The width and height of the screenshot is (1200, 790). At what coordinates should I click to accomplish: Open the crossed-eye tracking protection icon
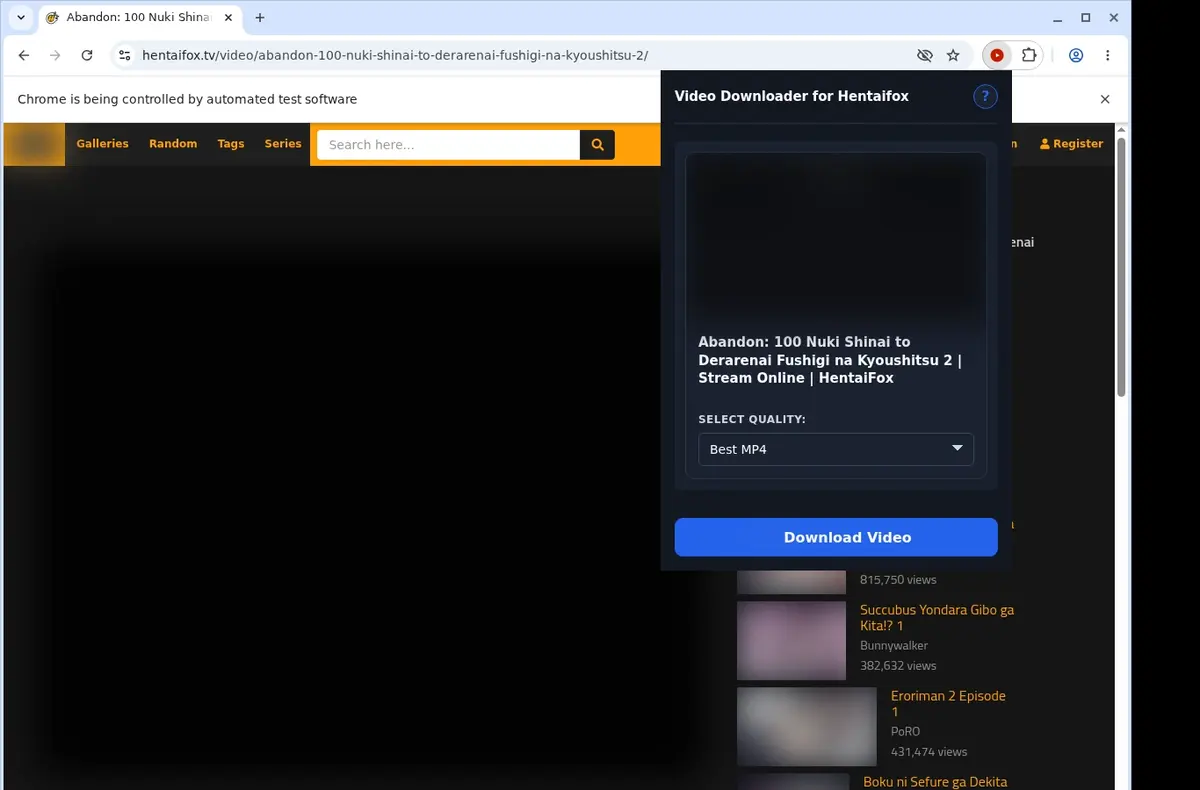(925, 56)
